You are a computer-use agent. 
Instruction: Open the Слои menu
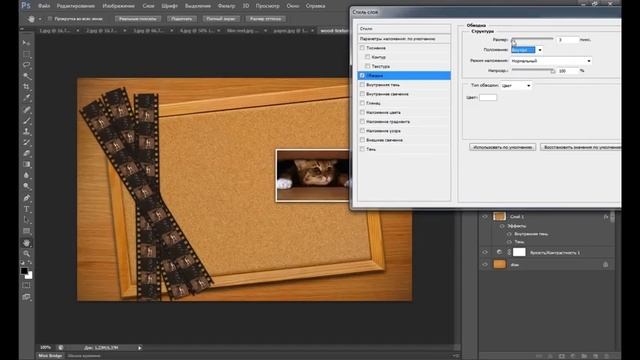[x=149, y=6]
